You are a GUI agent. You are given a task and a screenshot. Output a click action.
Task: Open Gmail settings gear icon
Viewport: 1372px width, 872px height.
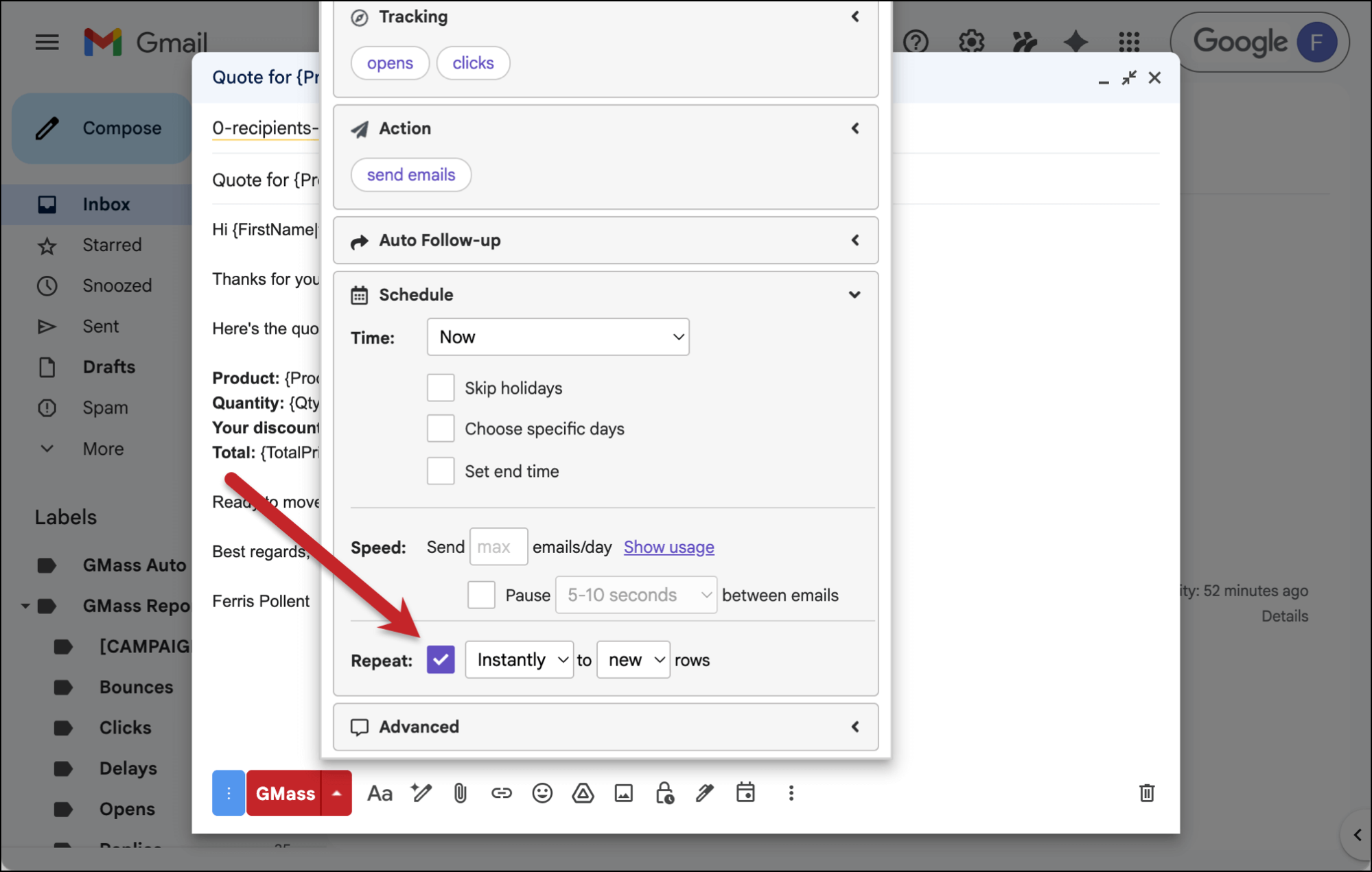[x=971, y=43]
